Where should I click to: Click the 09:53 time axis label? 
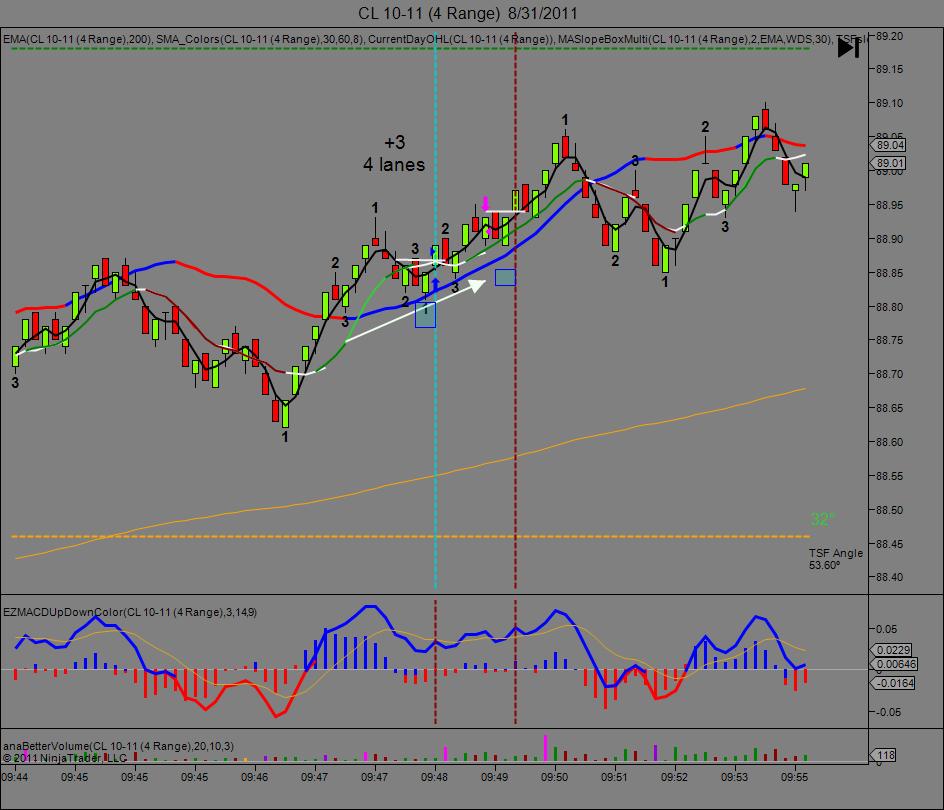pos(734,777)
